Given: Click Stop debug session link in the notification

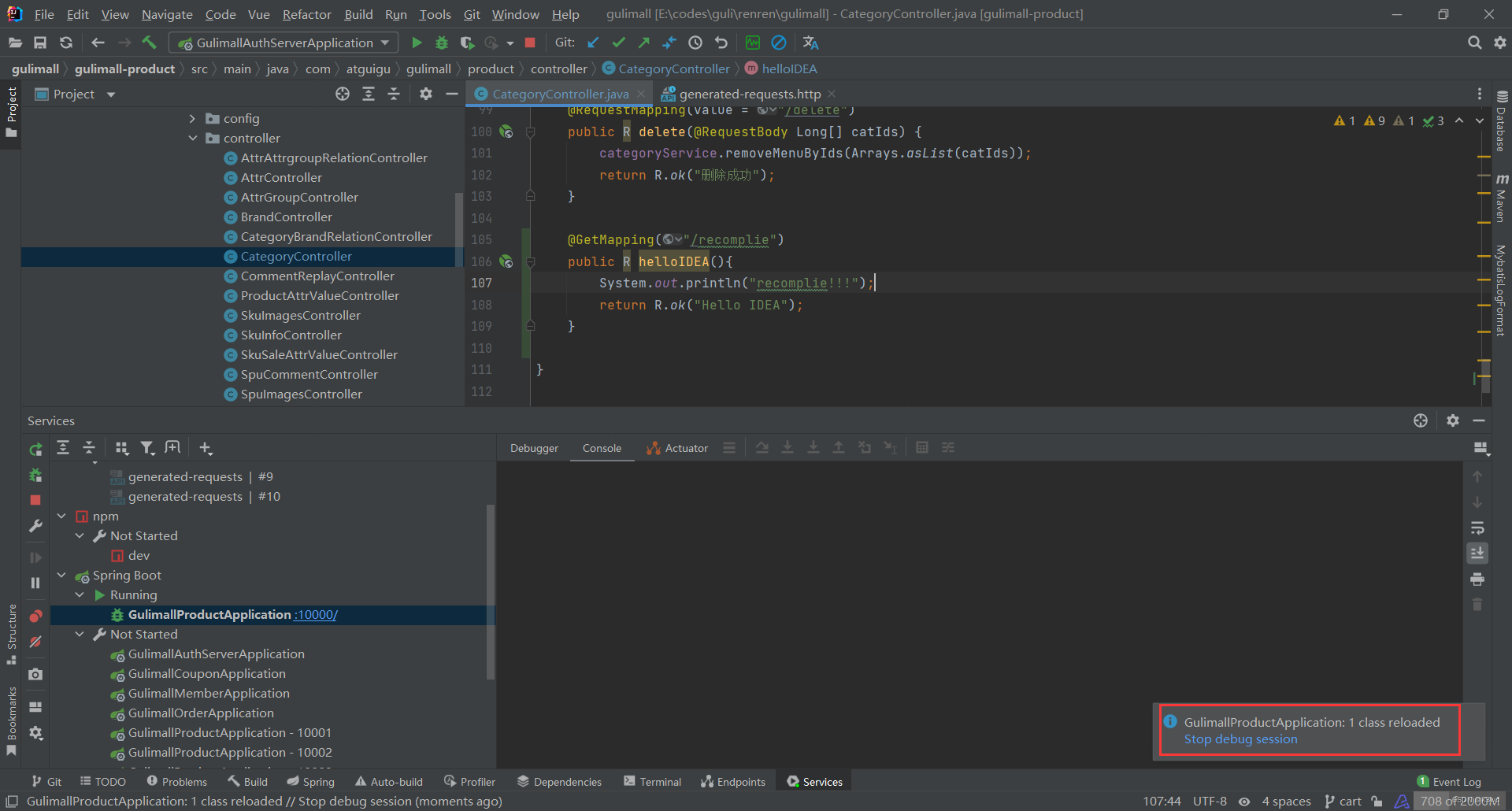Looking at the screenshot, I should coord(1240,739).
